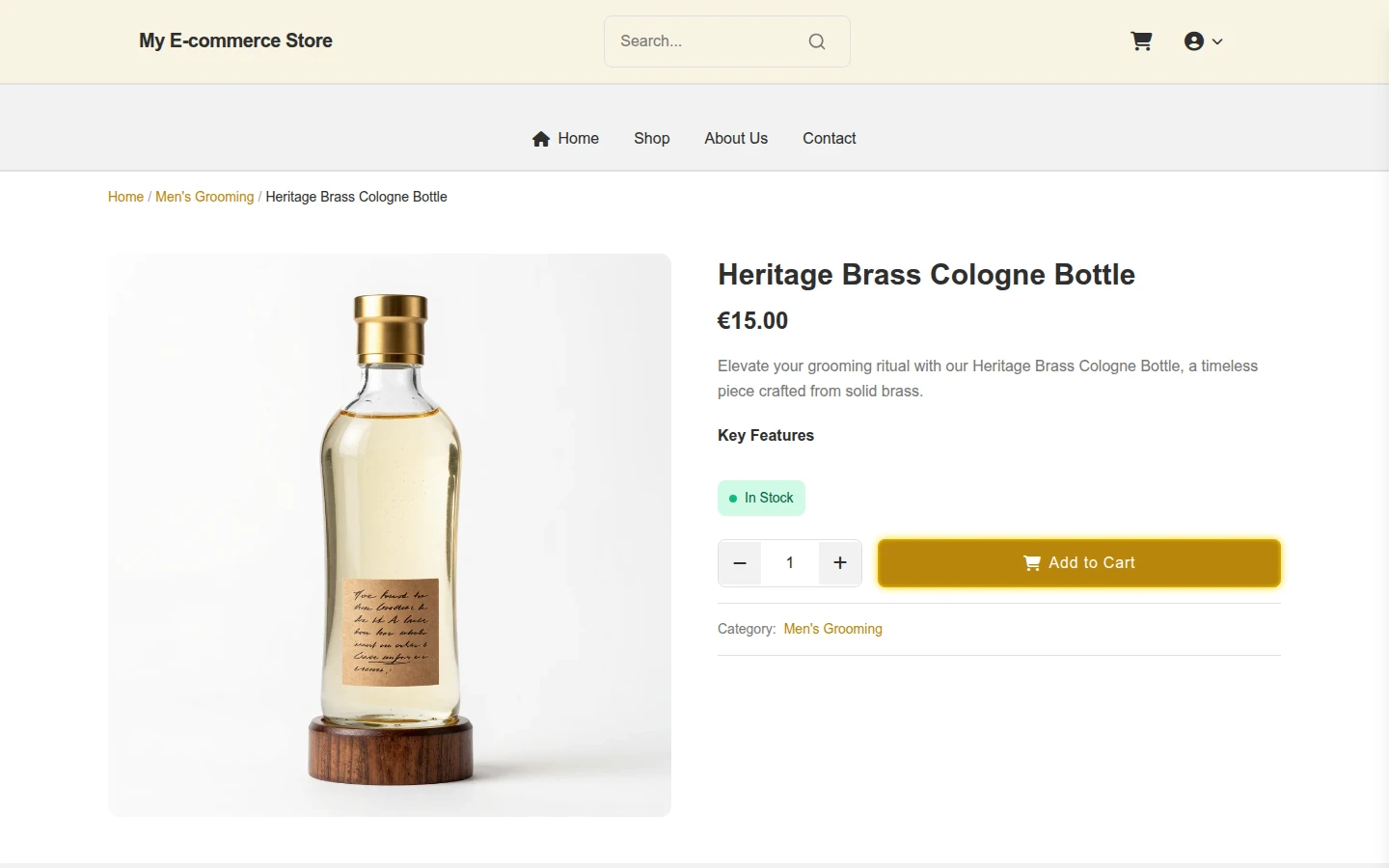Increase quantity with the plus button

840,563
